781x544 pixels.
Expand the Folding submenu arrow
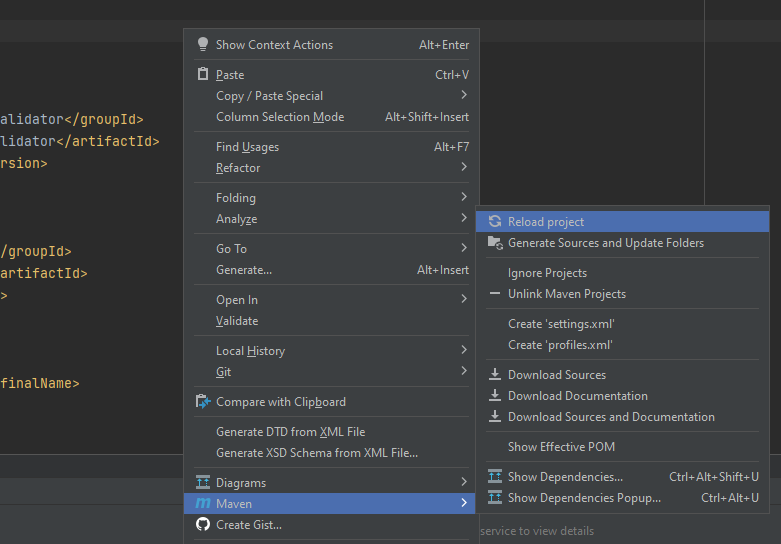[x=464, y=197]
